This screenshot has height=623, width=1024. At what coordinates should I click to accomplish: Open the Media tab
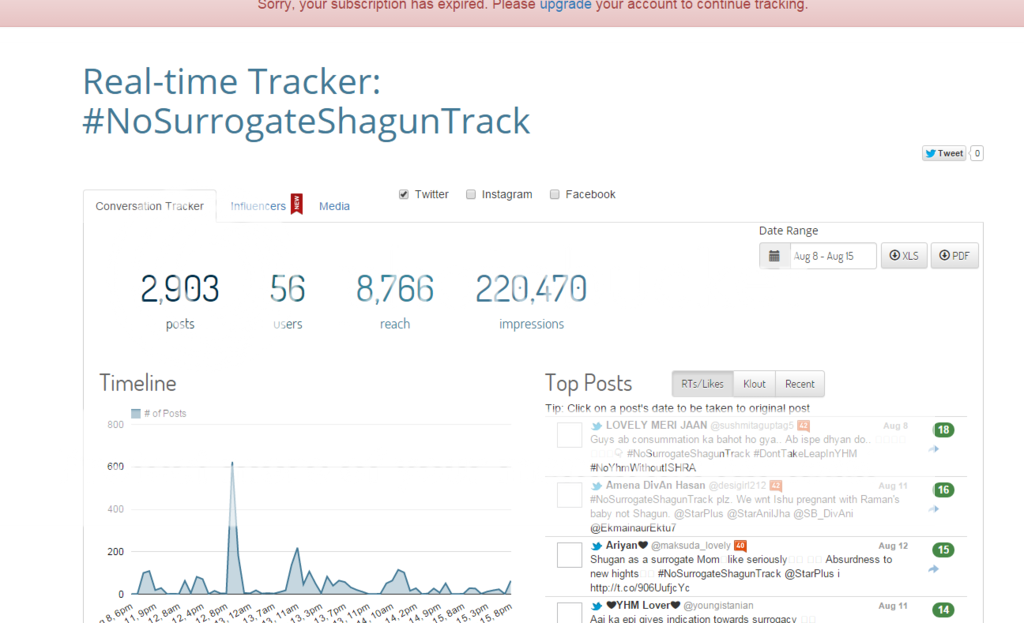tap(334, 206)
